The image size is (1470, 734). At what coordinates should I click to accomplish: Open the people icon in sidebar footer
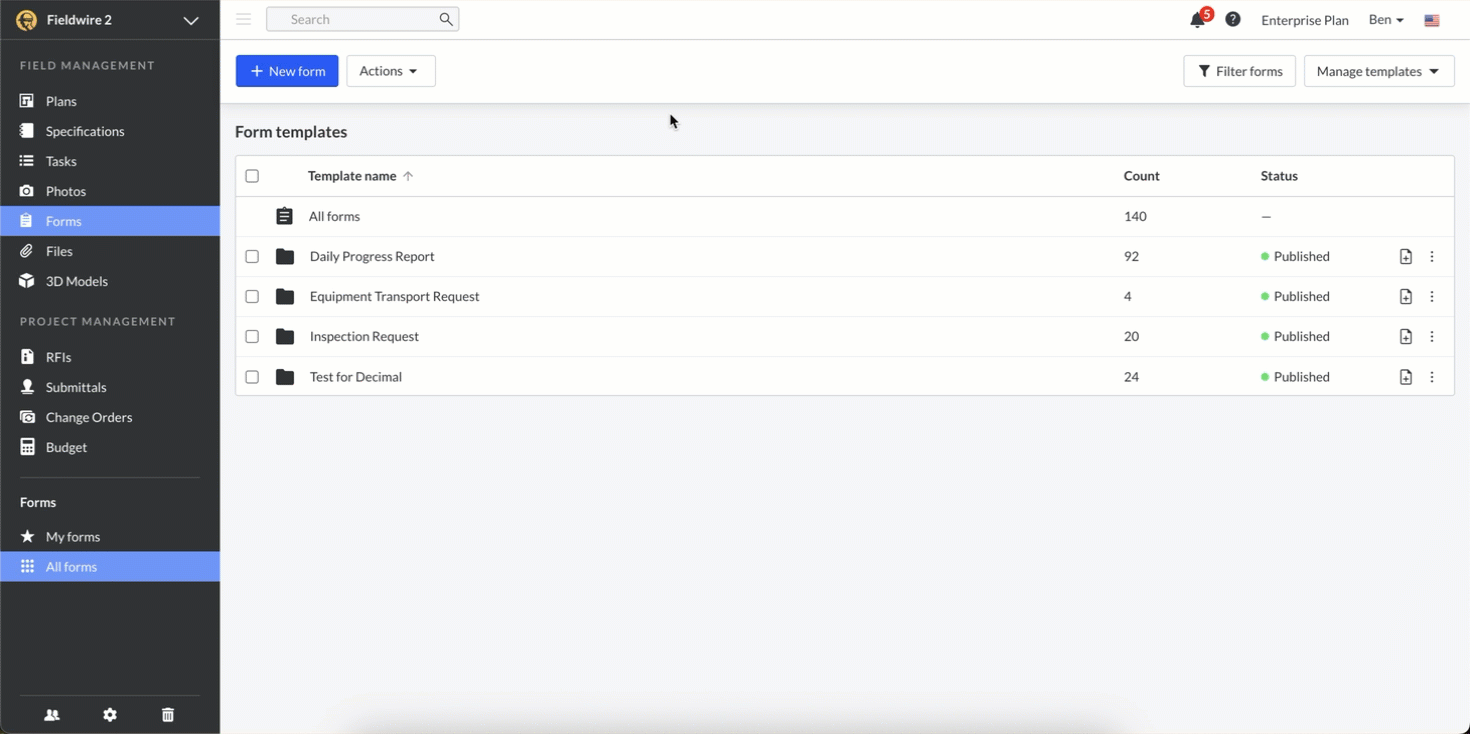coord(52,715)
